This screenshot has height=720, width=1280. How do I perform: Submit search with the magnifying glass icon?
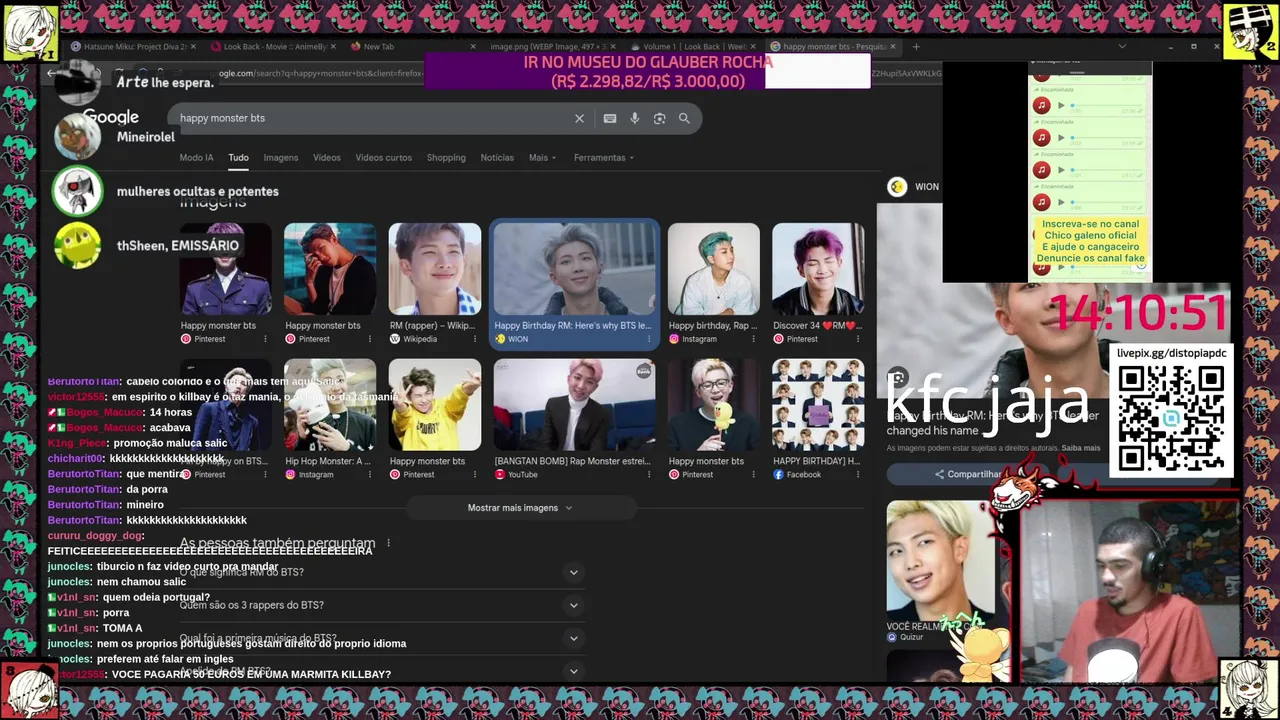click(x=684, y=118)
